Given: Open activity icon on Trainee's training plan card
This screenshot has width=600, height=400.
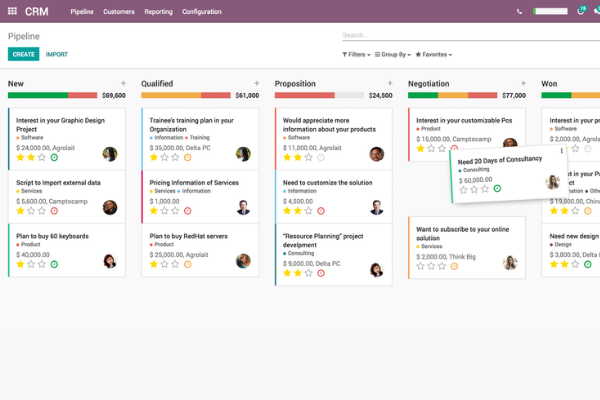Looking at the screenshot, I should click(x=188, y=157).
